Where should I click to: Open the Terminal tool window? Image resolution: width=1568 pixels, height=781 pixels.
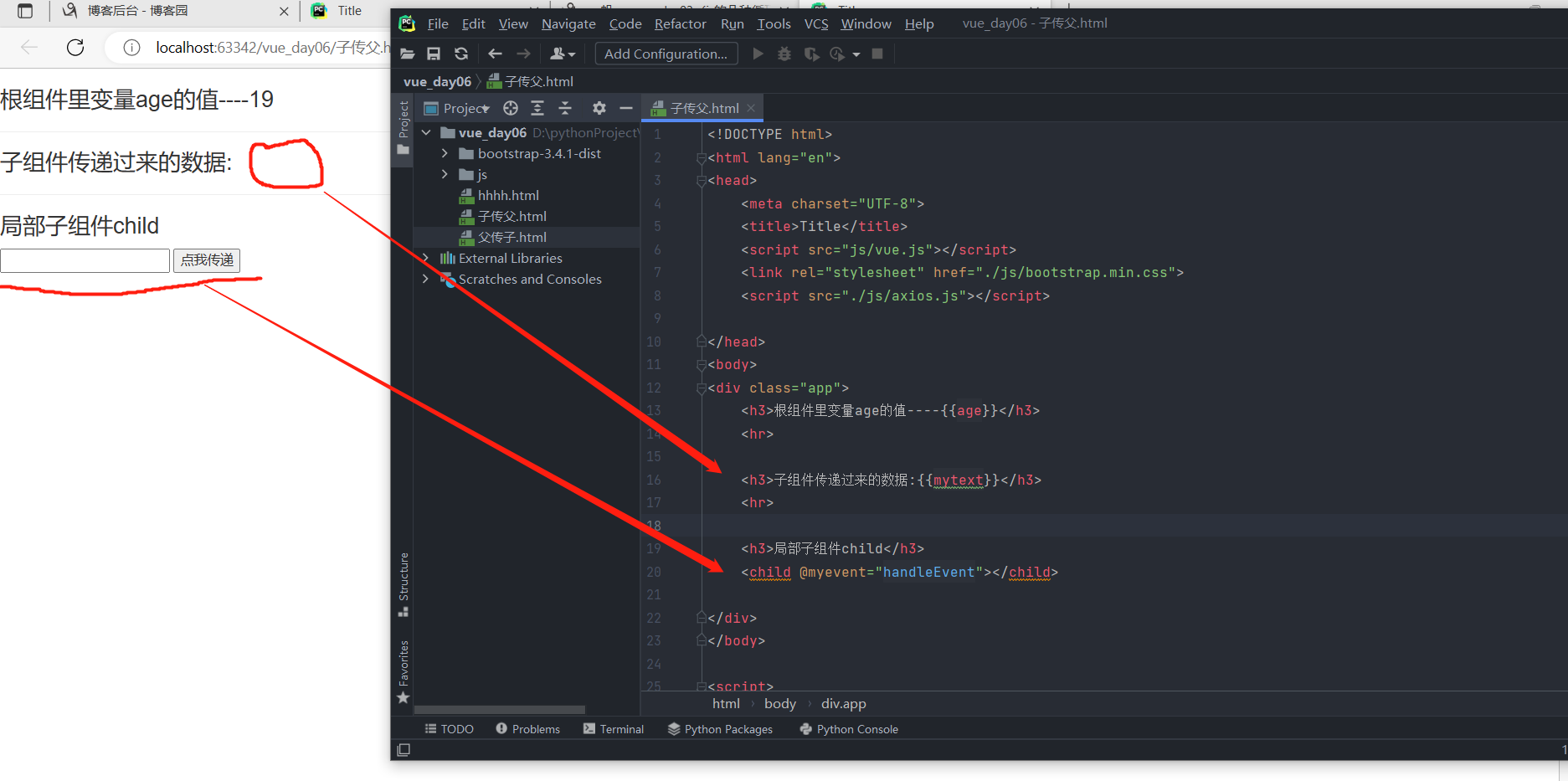[614, 729]
